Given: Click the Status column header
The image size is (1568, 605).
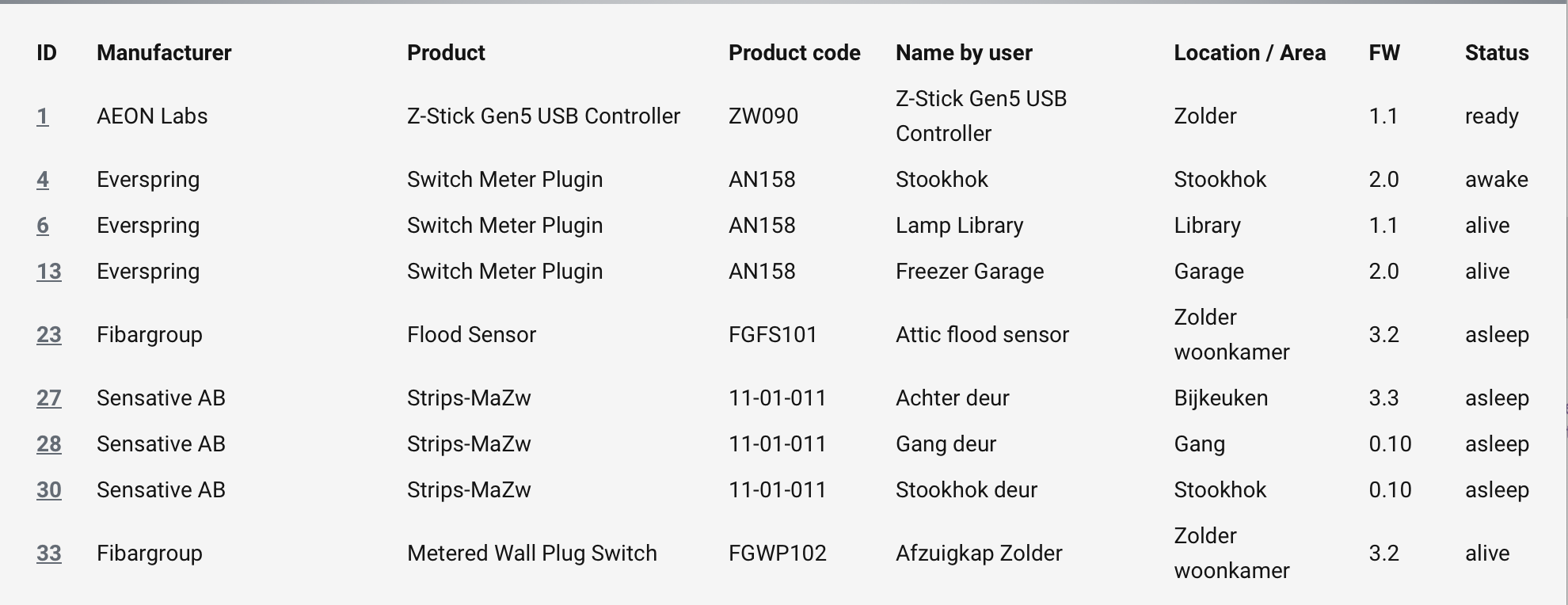Looking at the screenshot, I should pyautogui.click(x=1497, y=53).
